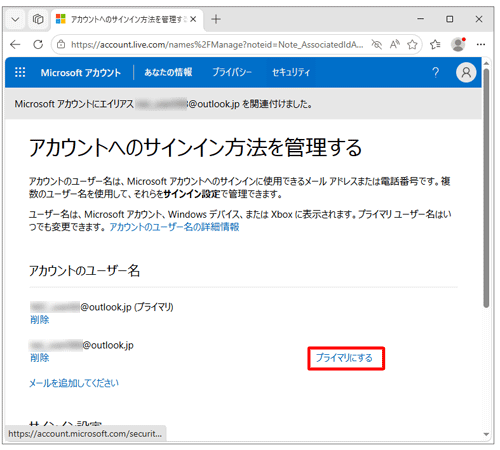500x450 pixels.
Task: Open the Favorites list icon
Action: point(435,44)
